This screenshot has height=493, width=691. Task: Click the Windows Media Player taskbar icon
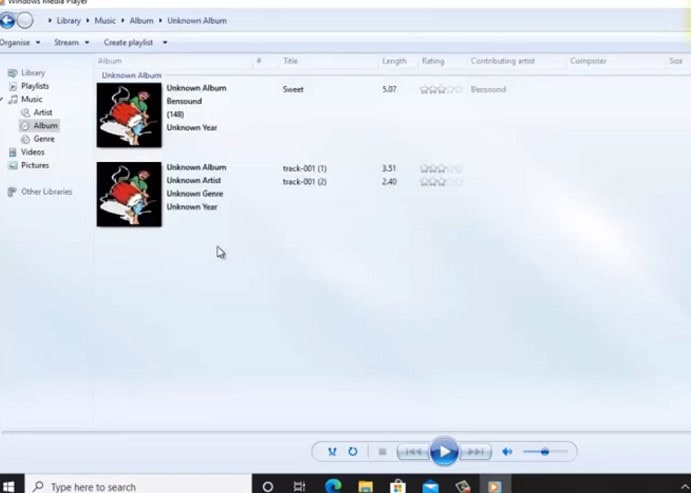[x=495, y=486]
